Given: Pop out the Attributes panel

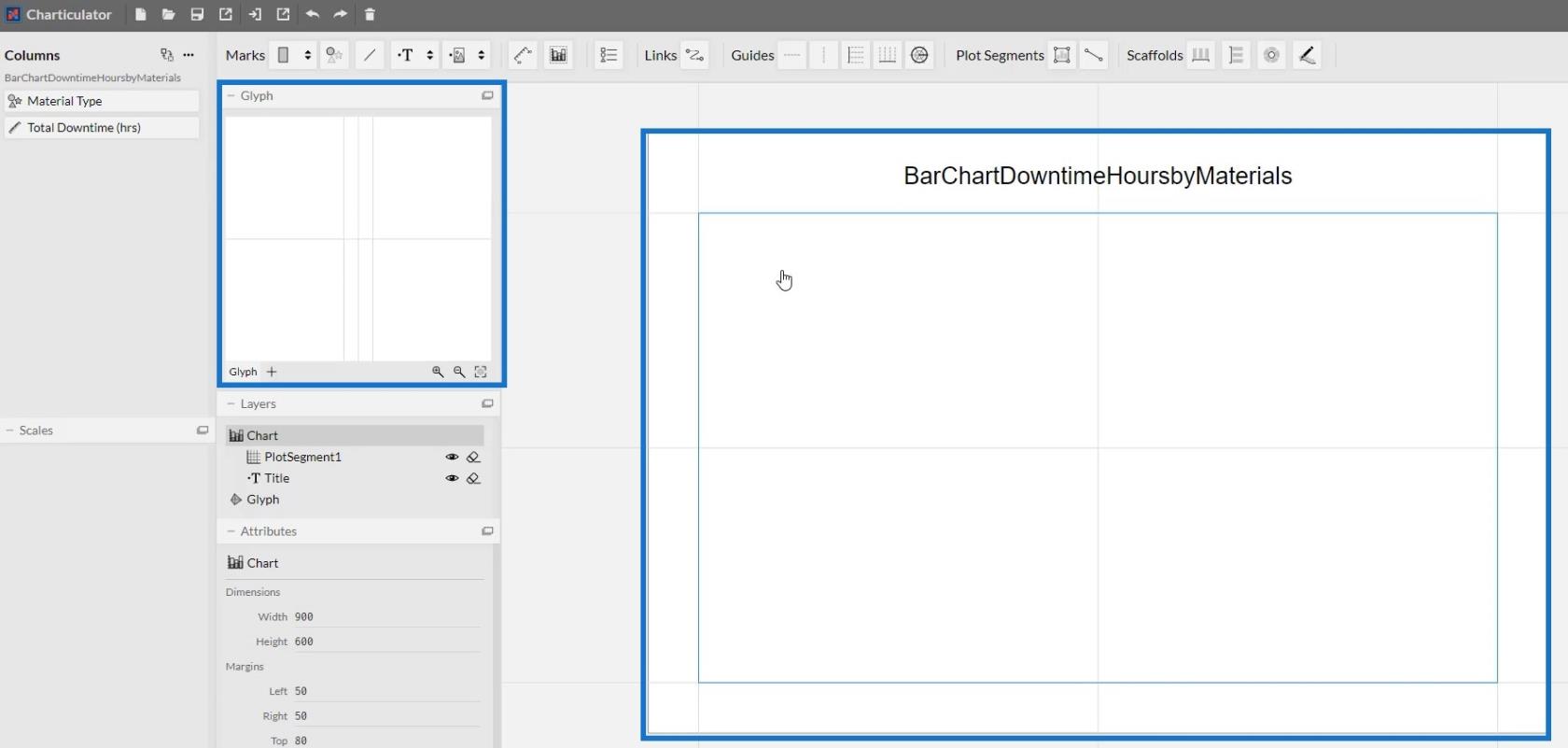Looking at the screenshot, I should (487, 530).
